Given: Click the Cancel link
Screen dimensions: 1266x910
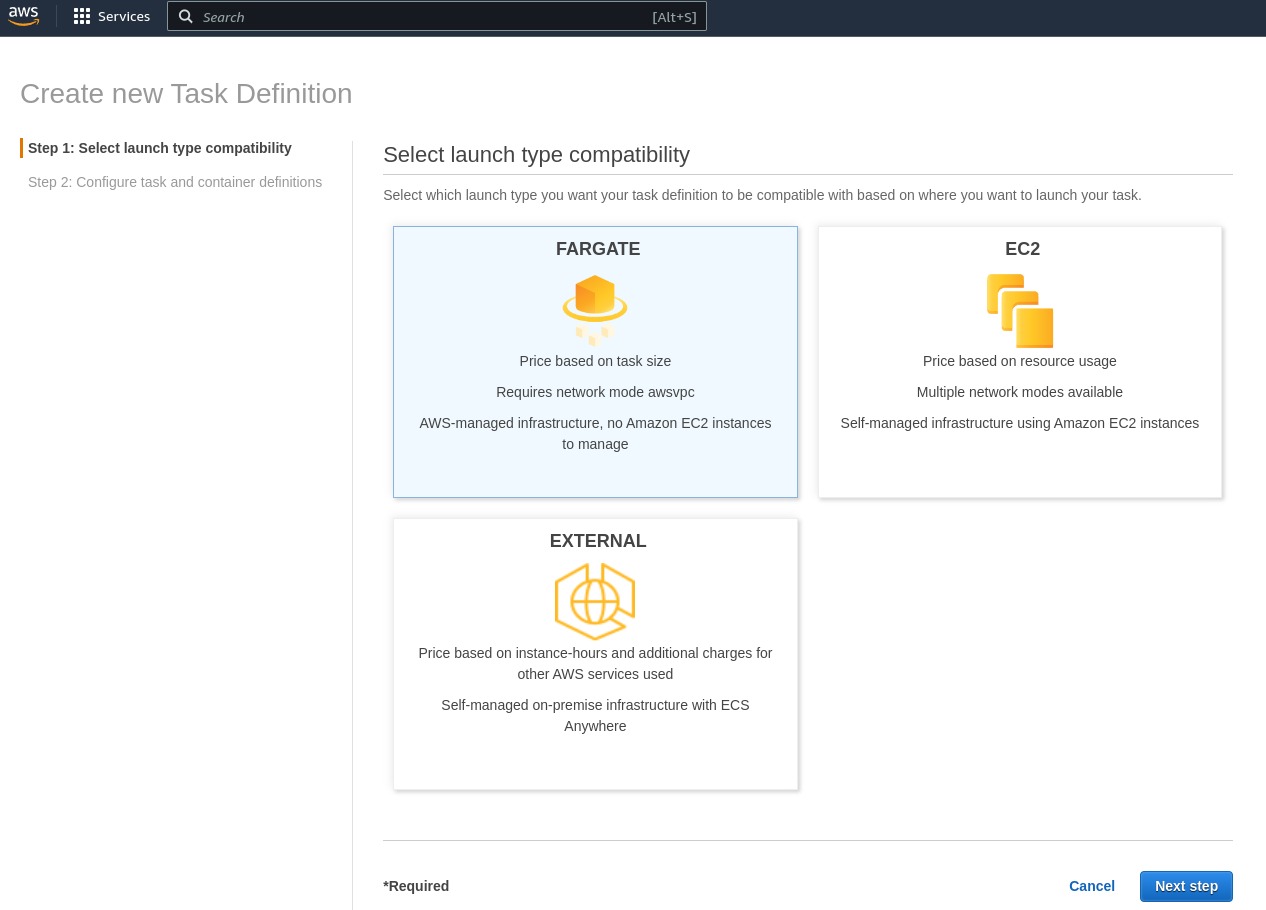Looking at the screenshot, I should click(1092, 886).
